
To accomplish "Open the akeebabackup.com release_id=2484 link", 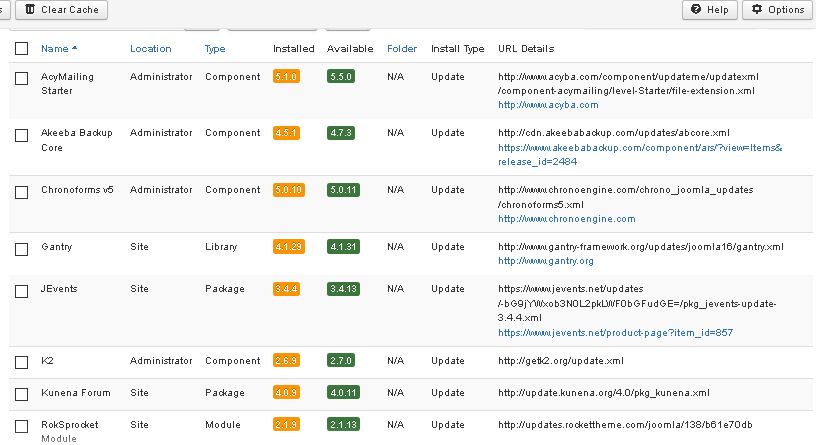I will (x=640, y=155).
